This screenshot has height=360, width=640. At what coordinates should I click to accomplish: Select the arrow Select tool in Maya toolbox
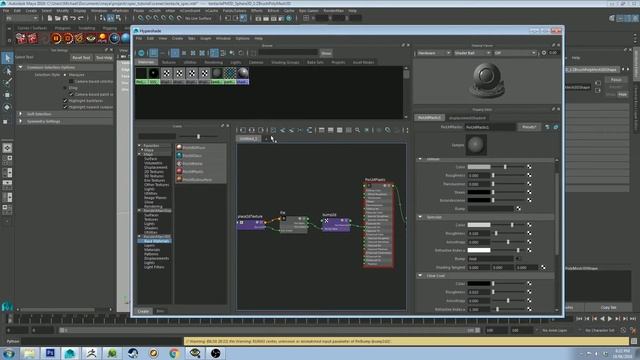click(x=7, y=58)
